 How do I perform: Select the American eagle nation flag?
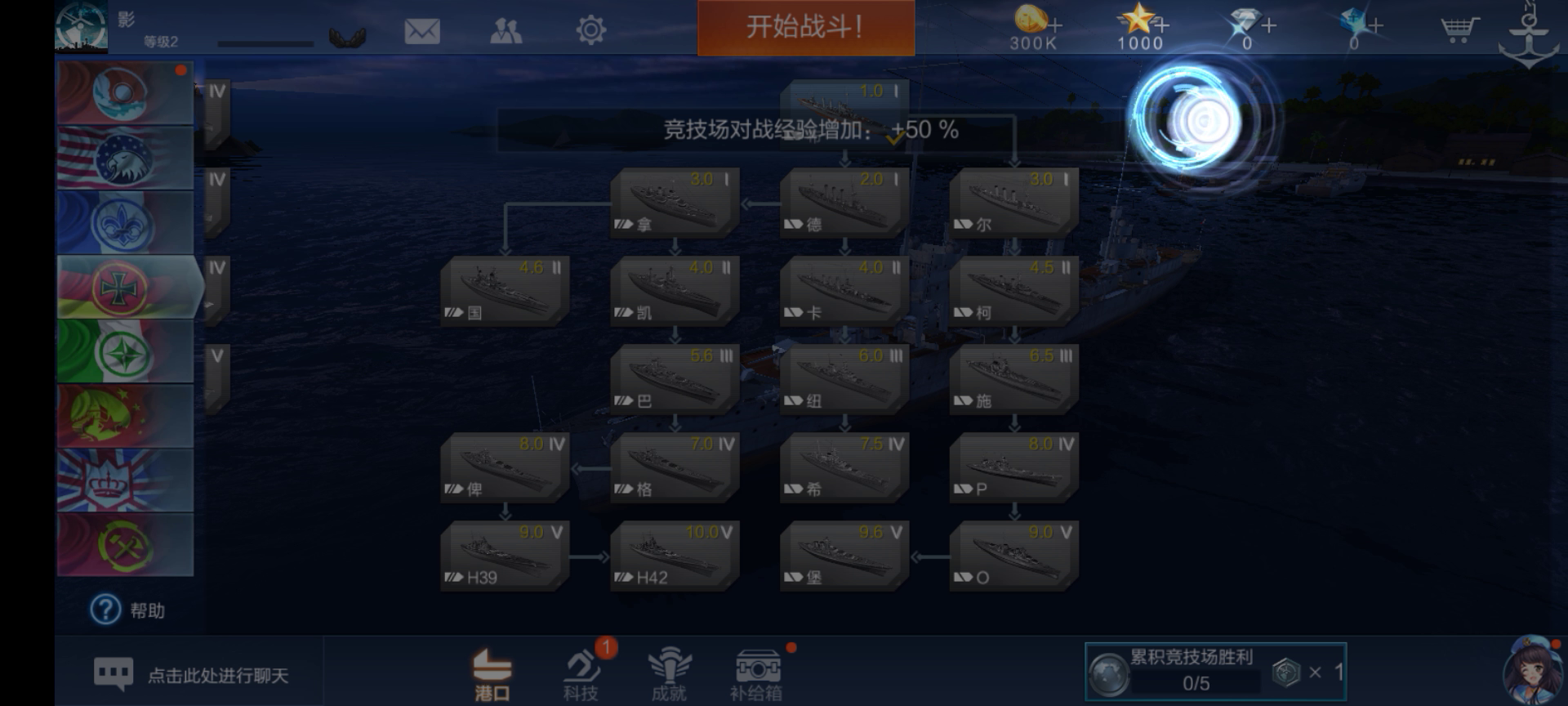[125, 158]
